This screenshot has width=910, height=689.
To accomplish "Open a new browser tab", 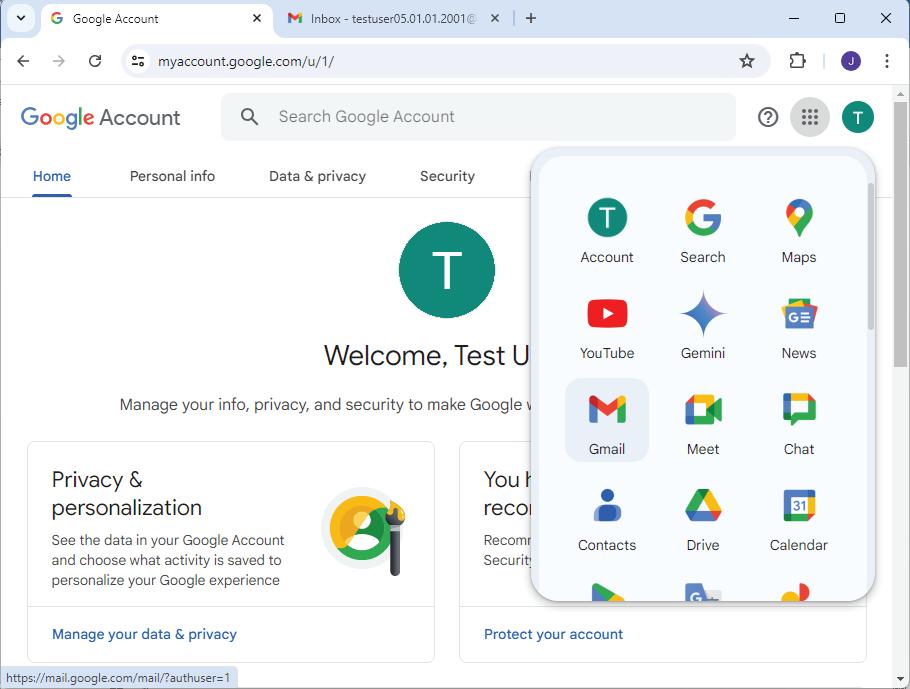I will click(530, 19).
